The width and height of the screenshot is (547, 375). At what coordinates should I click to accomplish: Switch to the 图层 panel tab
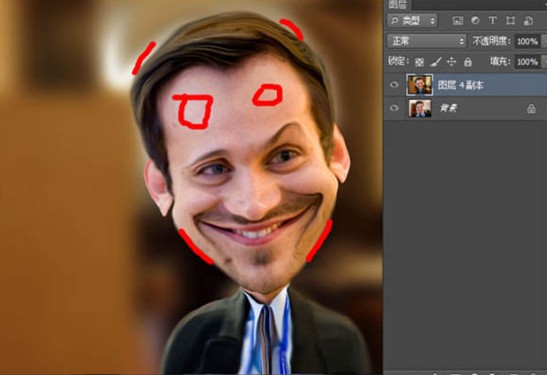pos(398,5)
